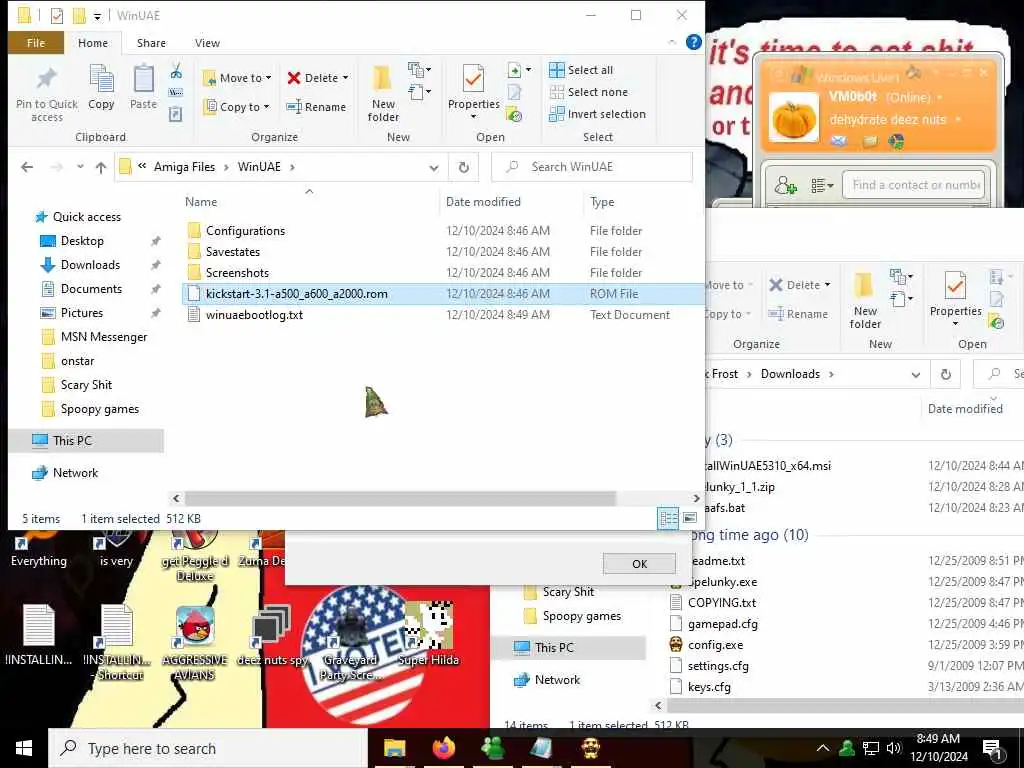Expand the Delete dropdown arrow in WinUAE

345,78
